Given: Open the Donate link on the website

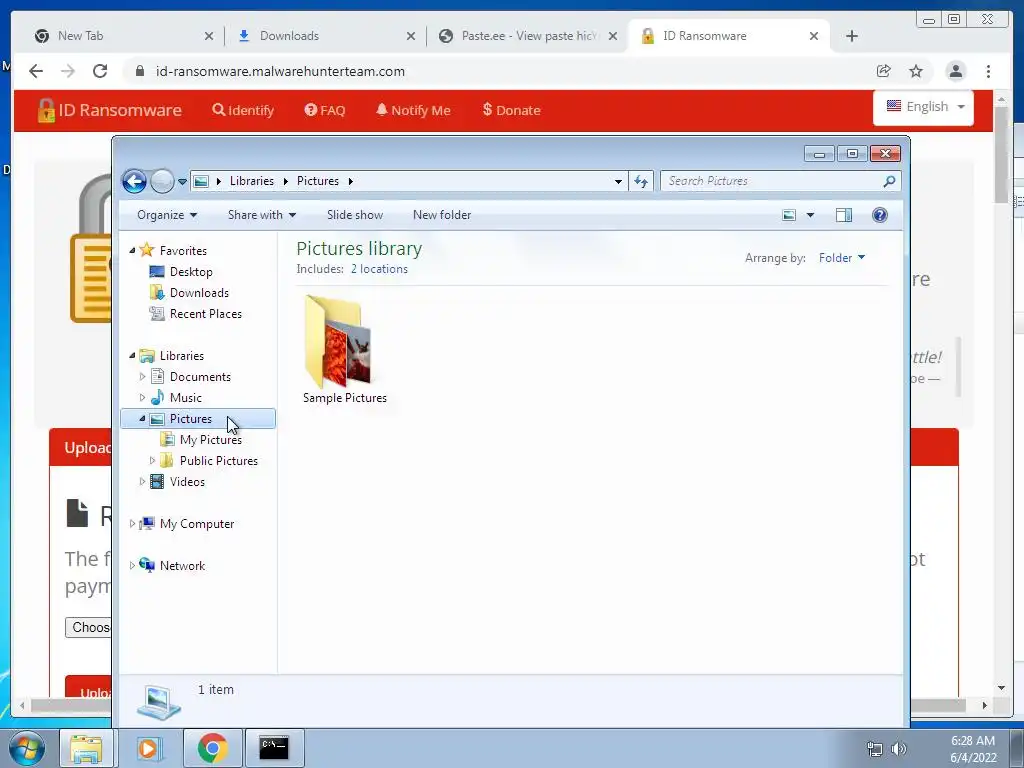Looking at the screenshot, I should tap(511, 110).
